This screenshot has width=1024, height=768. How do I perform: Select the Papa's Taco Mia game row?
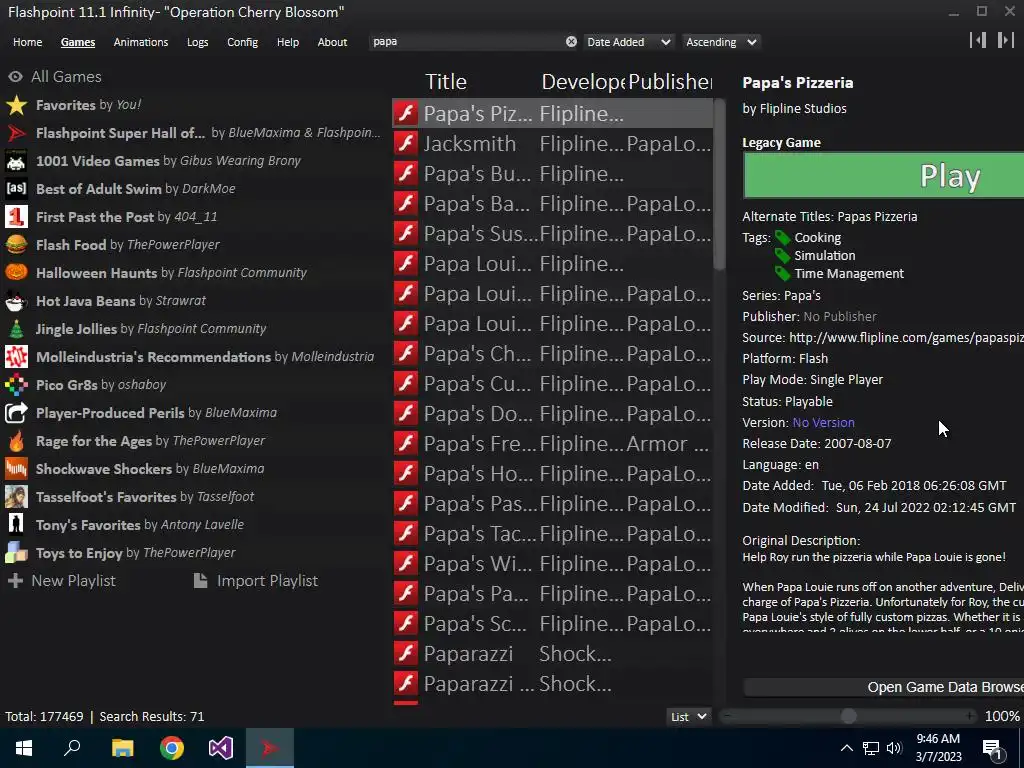click(x=552, y=534)
